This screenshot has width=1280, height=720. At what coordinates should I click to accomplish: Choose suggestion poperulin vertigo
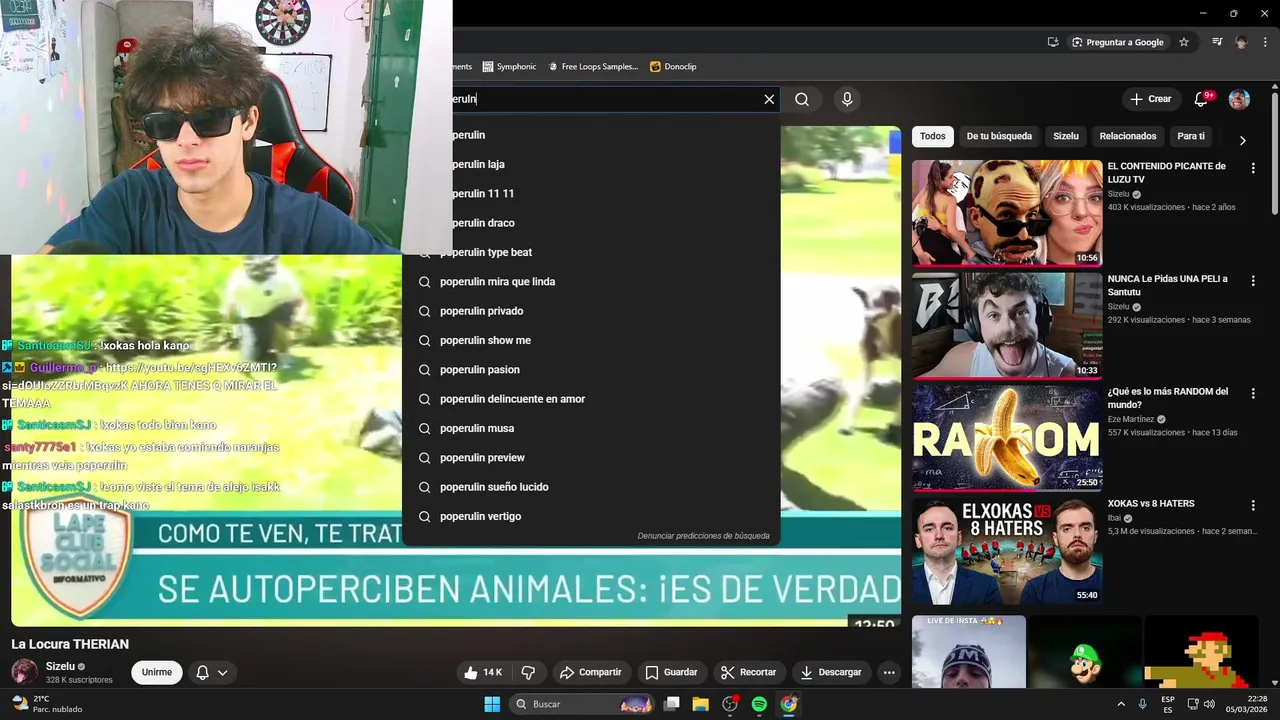pyautogui.click(x=590, y=516)
